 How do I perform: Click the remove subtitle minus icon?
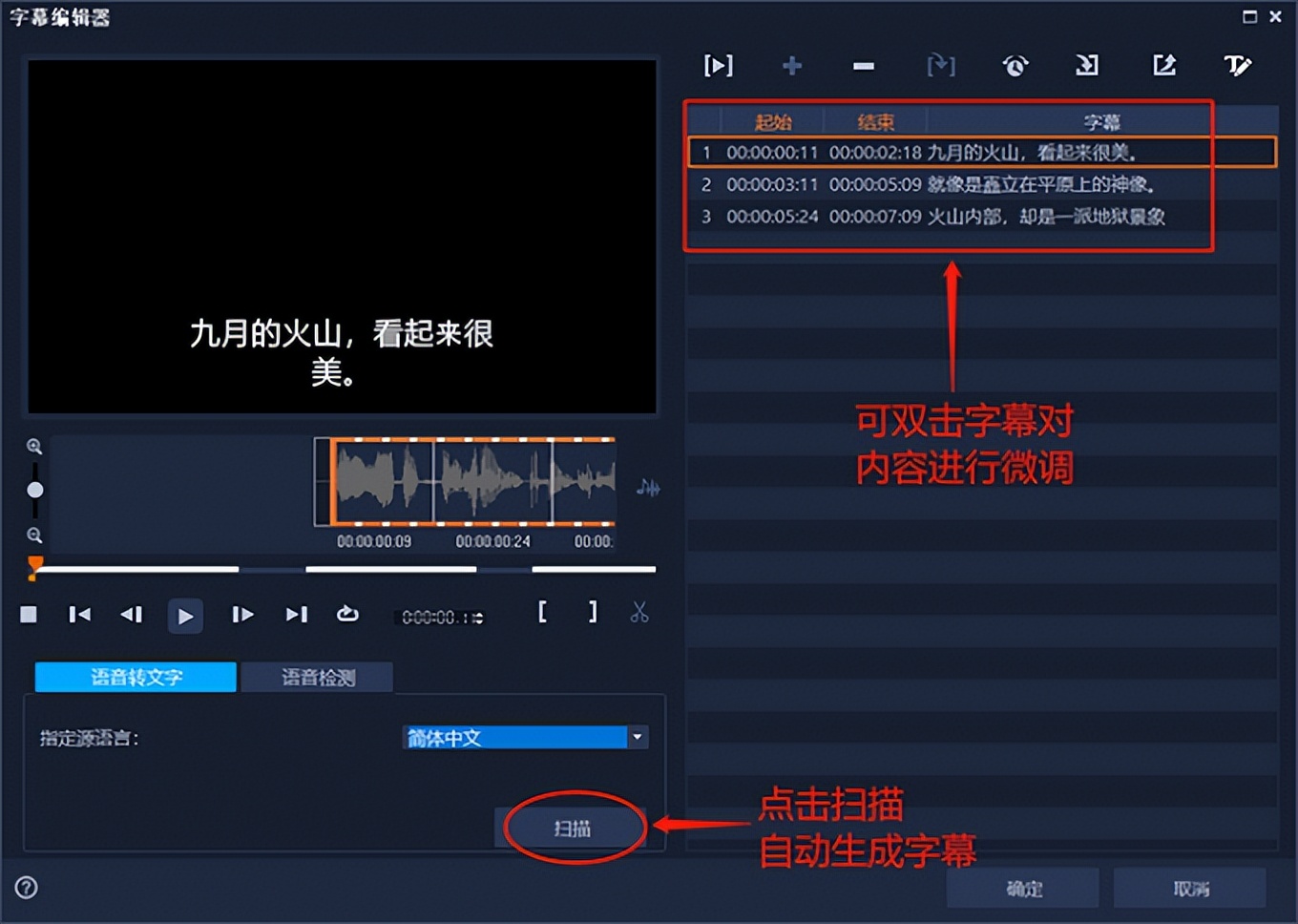pyautogui.click(x=863, y=66)
